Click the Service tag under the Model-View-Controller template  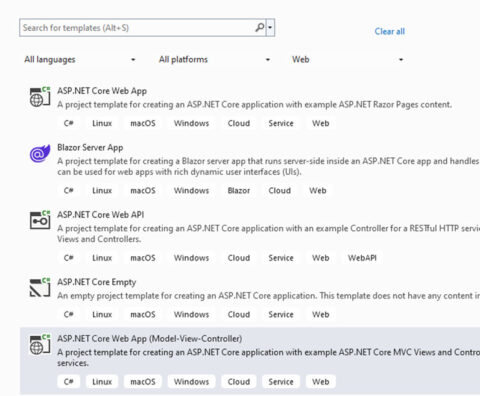pos(281,382)
